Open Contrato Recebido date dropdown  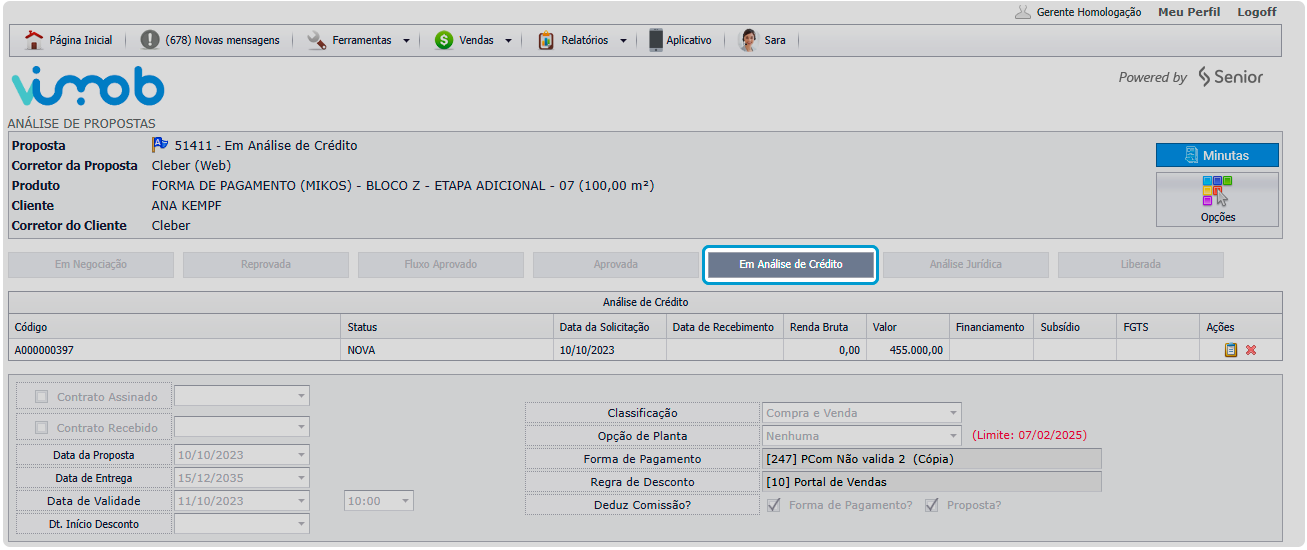301,428
